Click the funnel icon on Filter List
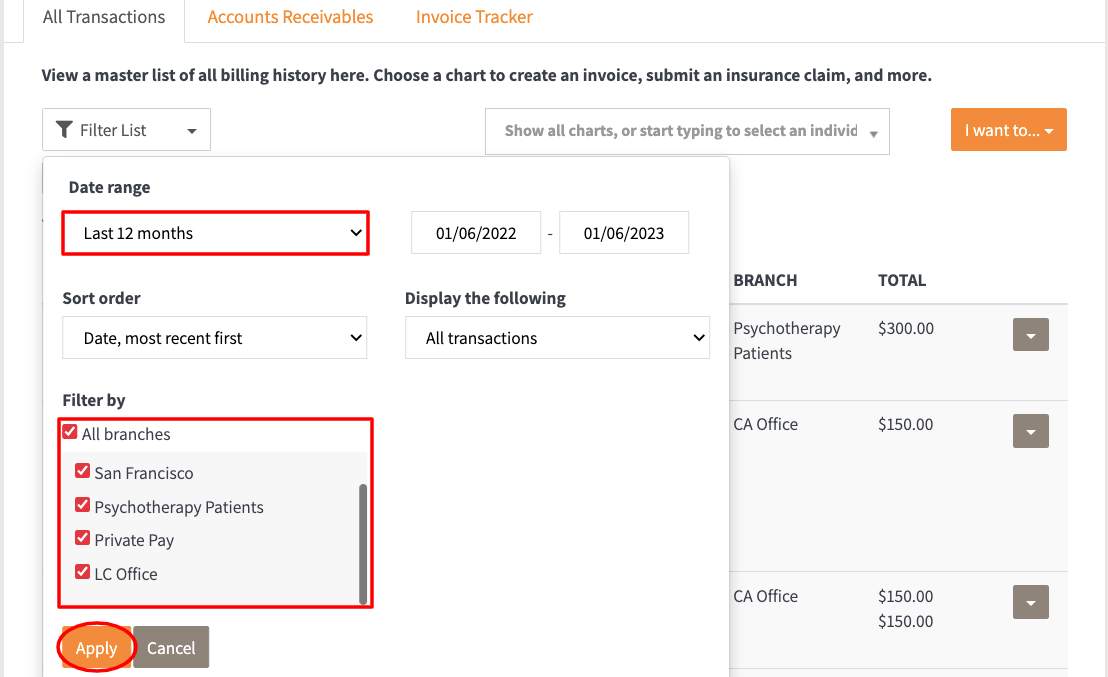This screenshot has height=677, width=1108. [64, 130]
